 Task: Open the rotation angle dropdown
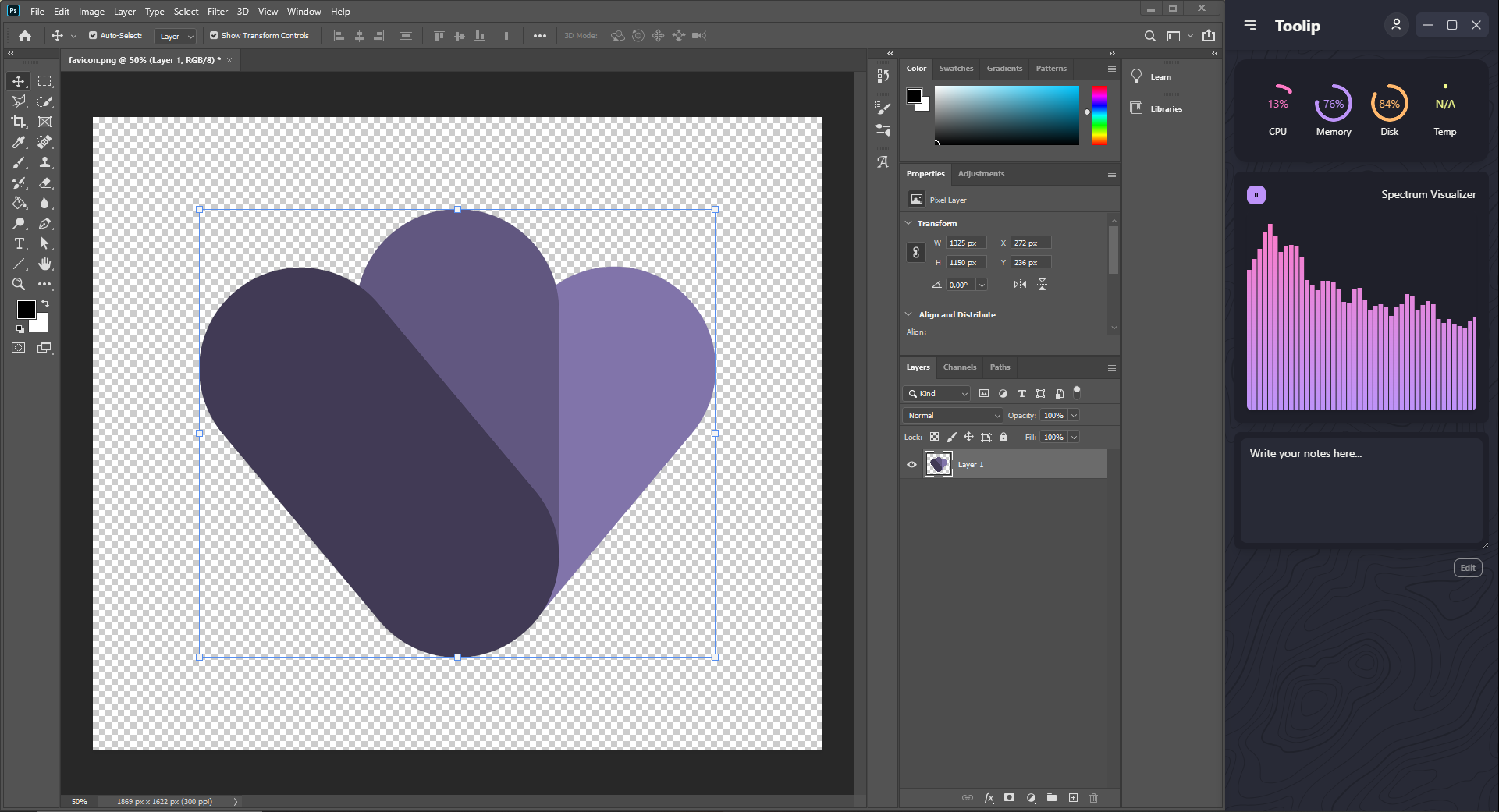point(982,285)
